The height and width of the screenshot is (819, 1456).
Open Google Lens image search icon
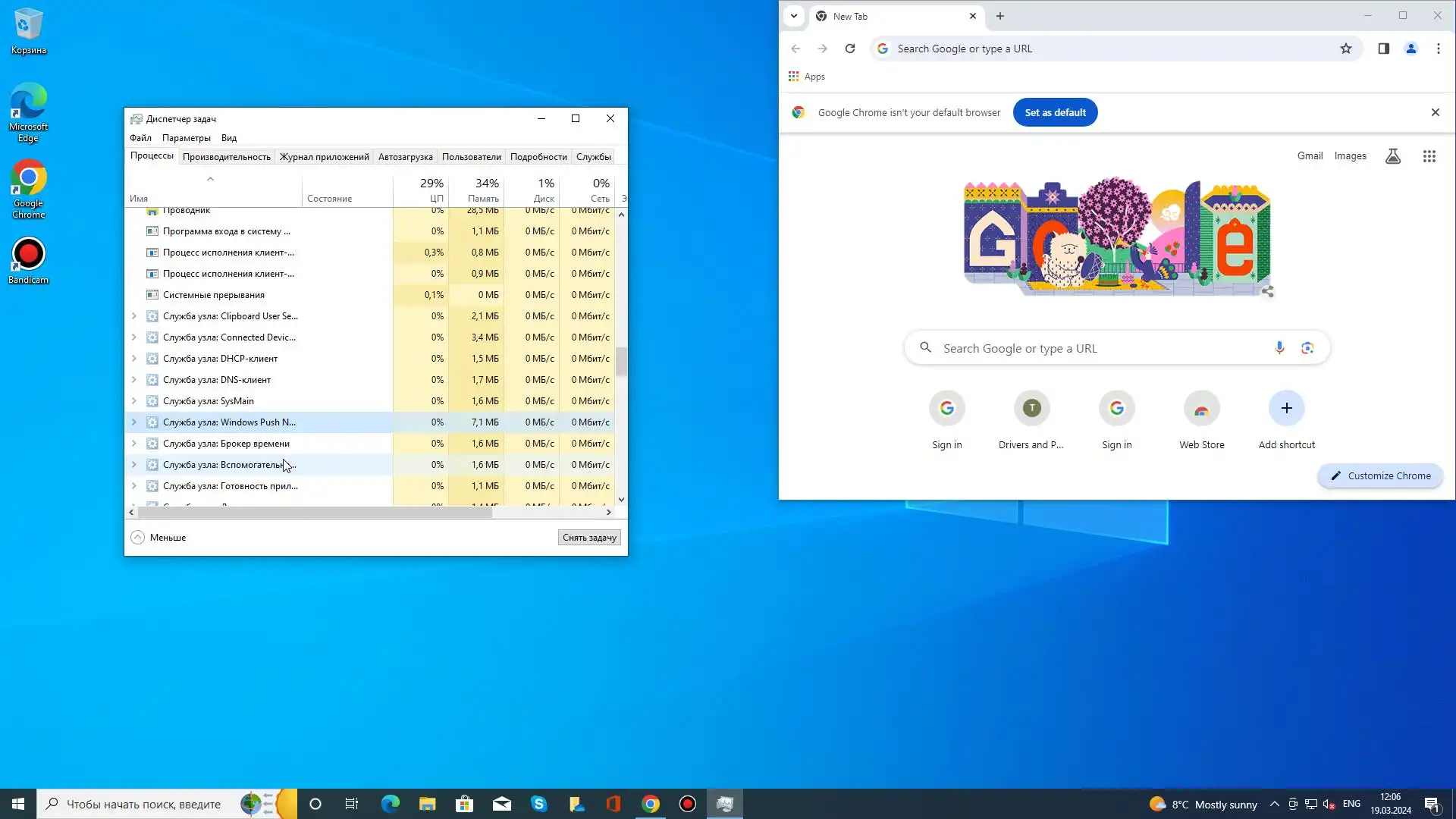pyautogui.click(x=1307, y=348)
